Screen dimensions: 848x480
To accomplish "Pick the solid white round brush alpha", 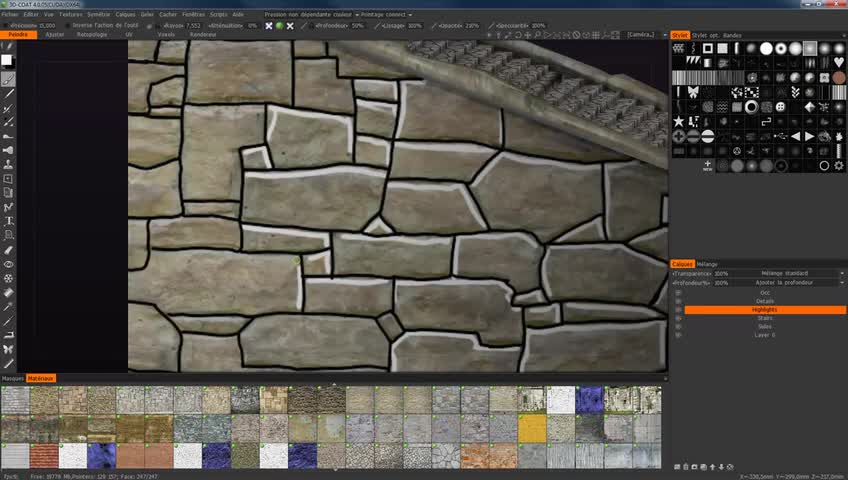I will pyautogui.click(x=766, y=49).
